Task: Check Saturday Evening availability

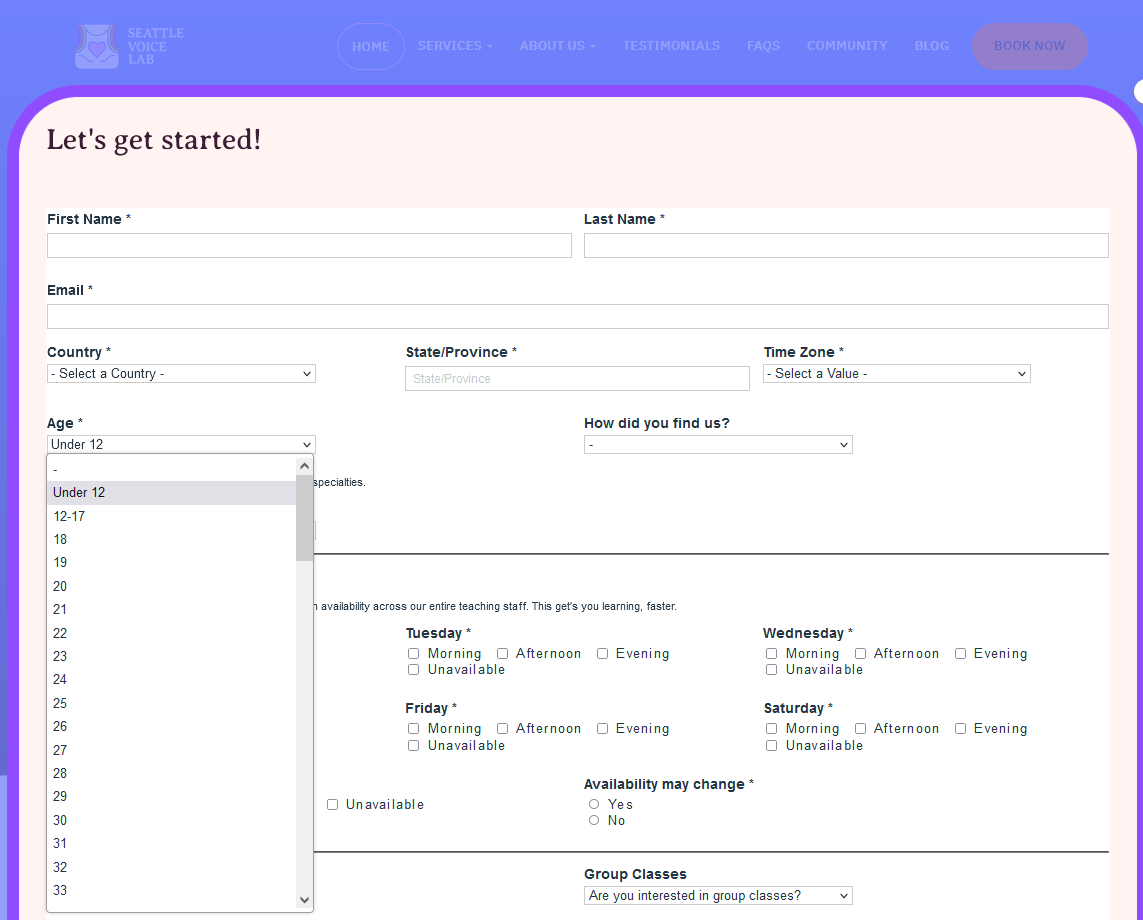Action: pos(960,729)
